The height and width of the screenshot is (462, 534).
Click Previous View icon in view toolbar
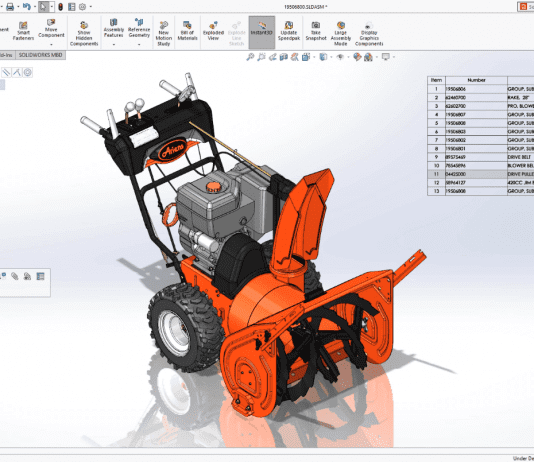pos(272,57)
